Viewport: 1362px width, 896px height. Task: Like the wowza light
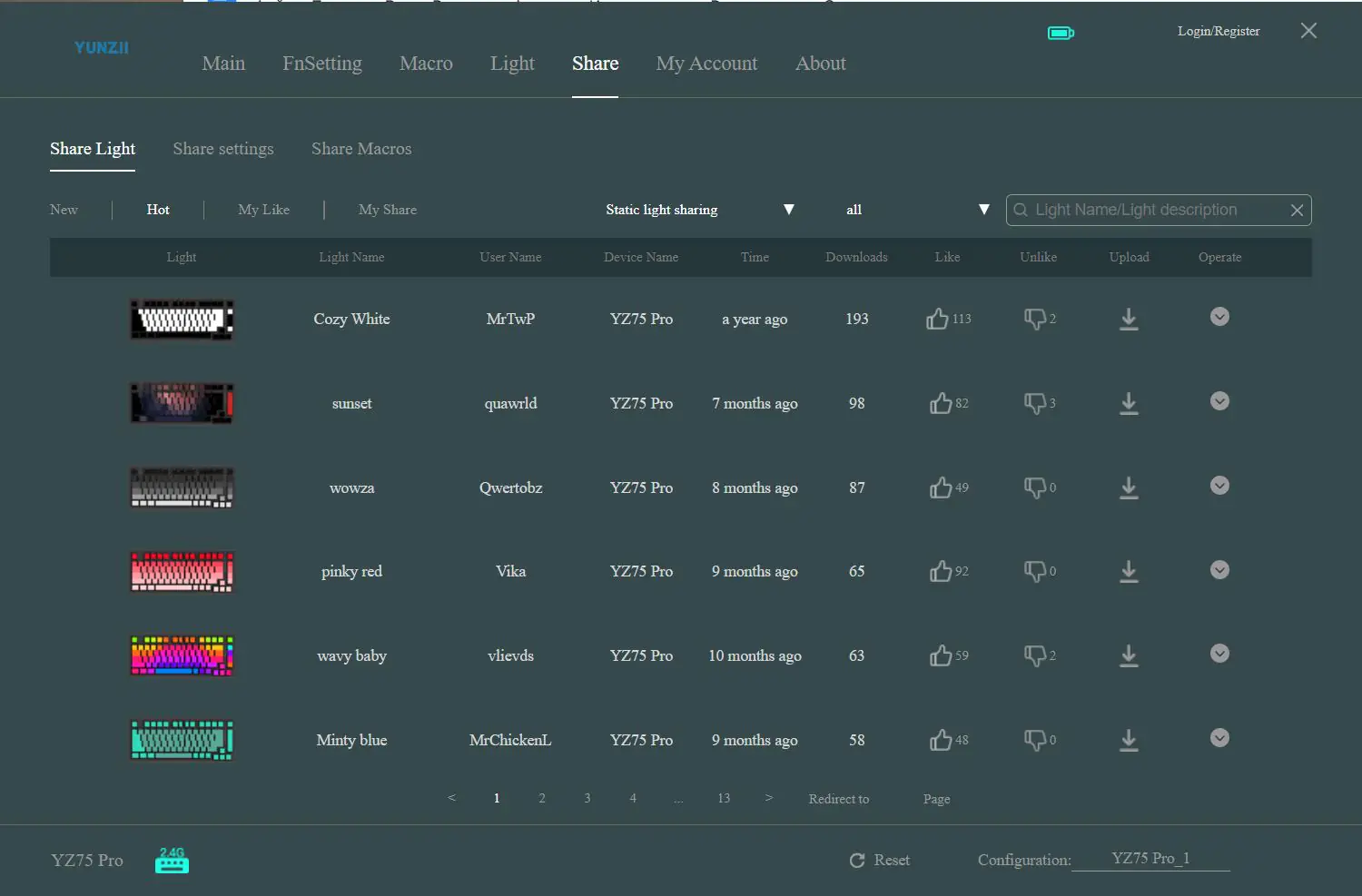click(941, 487)
